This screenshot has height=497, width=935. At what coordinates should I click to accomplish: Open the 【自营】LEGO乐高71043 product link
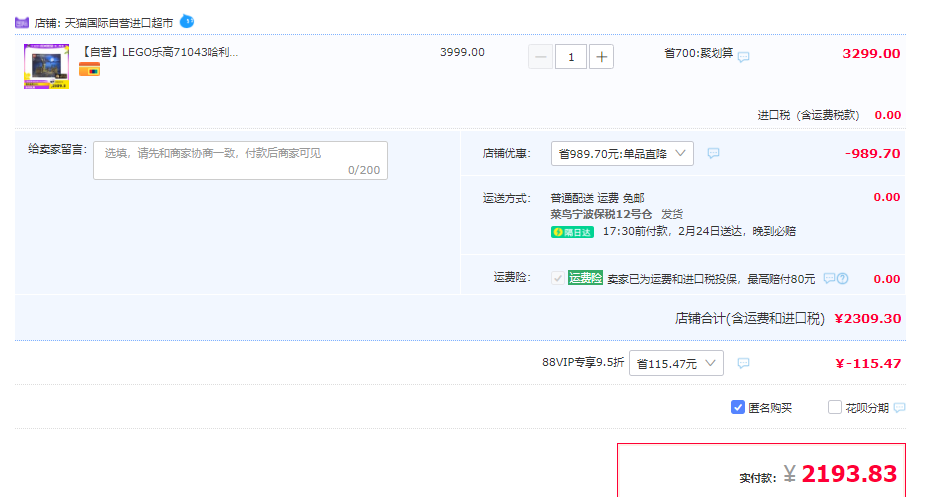coord(159,52)
